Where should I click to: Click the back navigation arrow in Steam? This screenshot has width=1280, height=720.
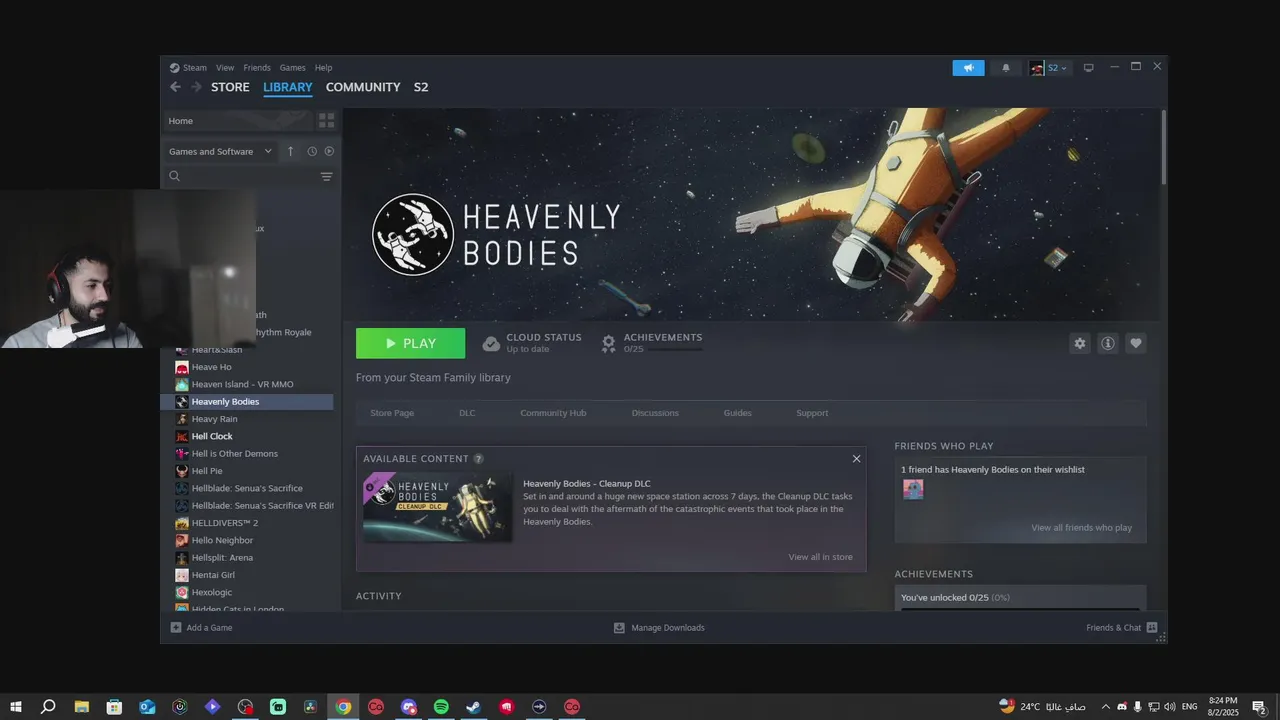tap(175, 87)
